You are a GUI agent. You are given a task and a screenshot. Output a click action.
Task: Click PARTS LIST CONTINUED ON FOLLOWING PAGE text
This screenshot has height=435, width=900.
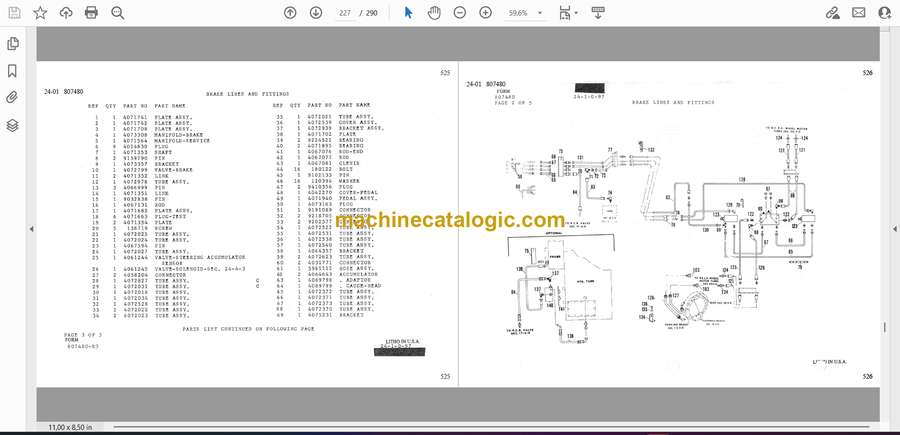click(248, 329)
